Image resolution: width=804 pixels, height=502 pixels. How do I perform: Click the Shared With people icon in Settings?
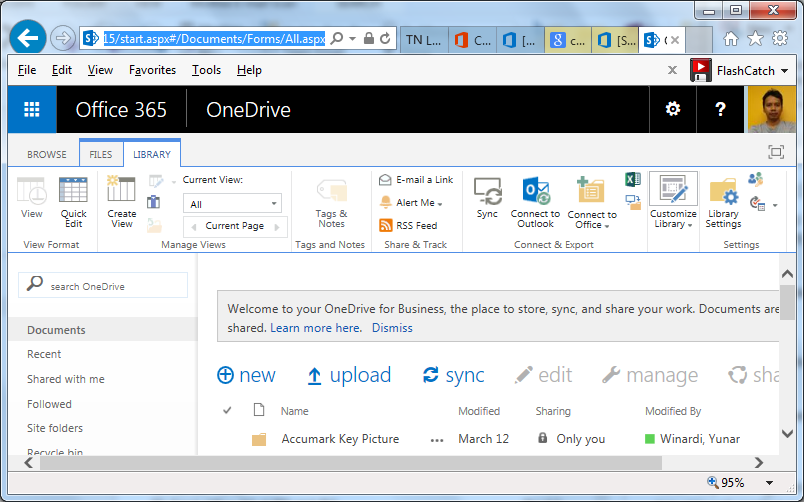[x=755, y=179]
